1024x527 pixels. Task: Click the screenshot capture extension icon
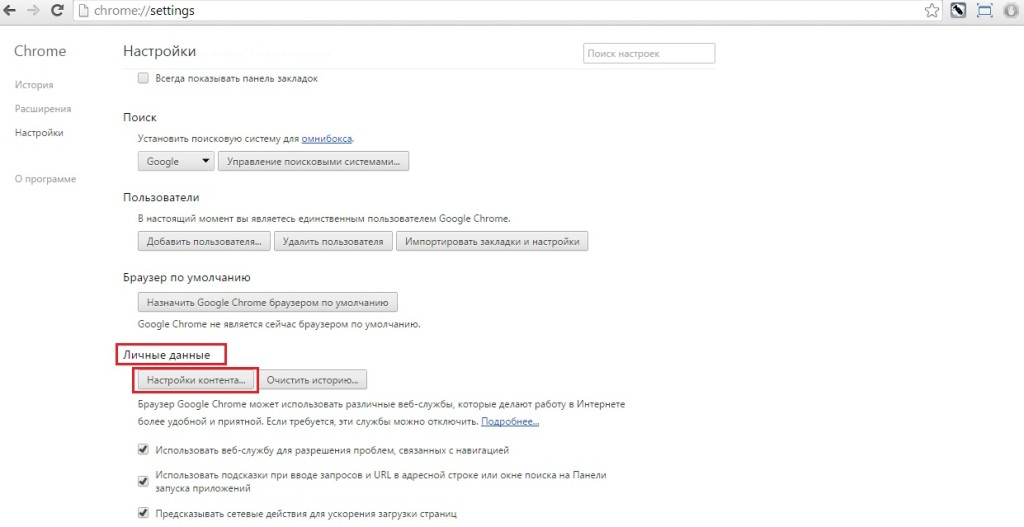coord(984,11)
